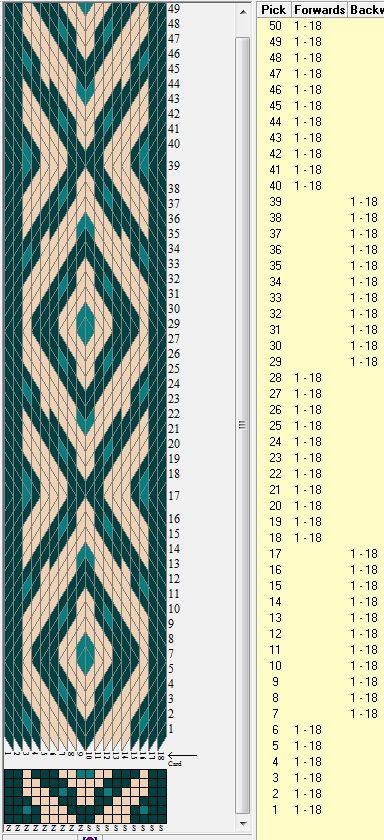Click the backwards 1 - 18 entry for pick 39
Image resolution: width=384 pixels, height=840 pixels.
pos(364,201)
